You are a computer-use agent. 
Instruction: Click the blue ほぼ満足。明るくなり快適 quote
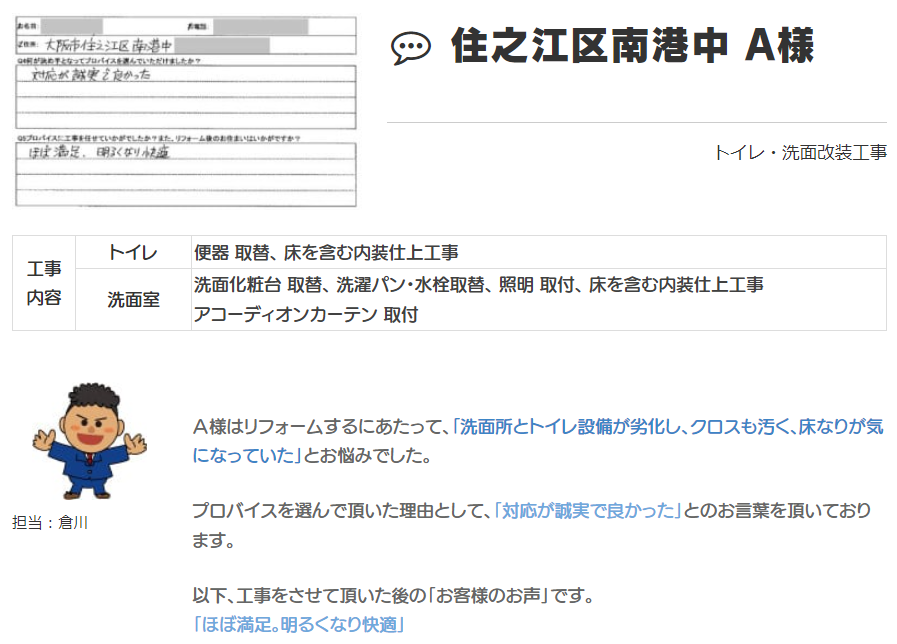click(298, 625)
